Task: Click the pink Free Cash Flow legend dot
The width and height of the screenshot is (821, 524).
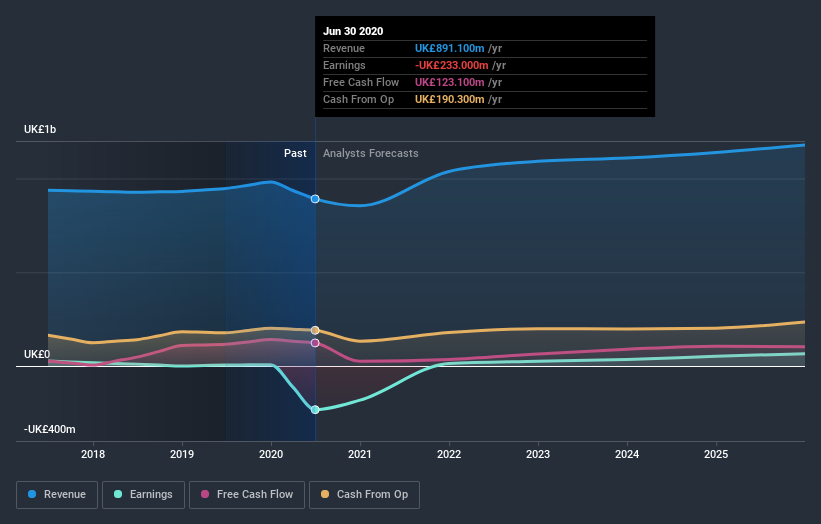Action: pyautogui.click(x=205, y=494)
